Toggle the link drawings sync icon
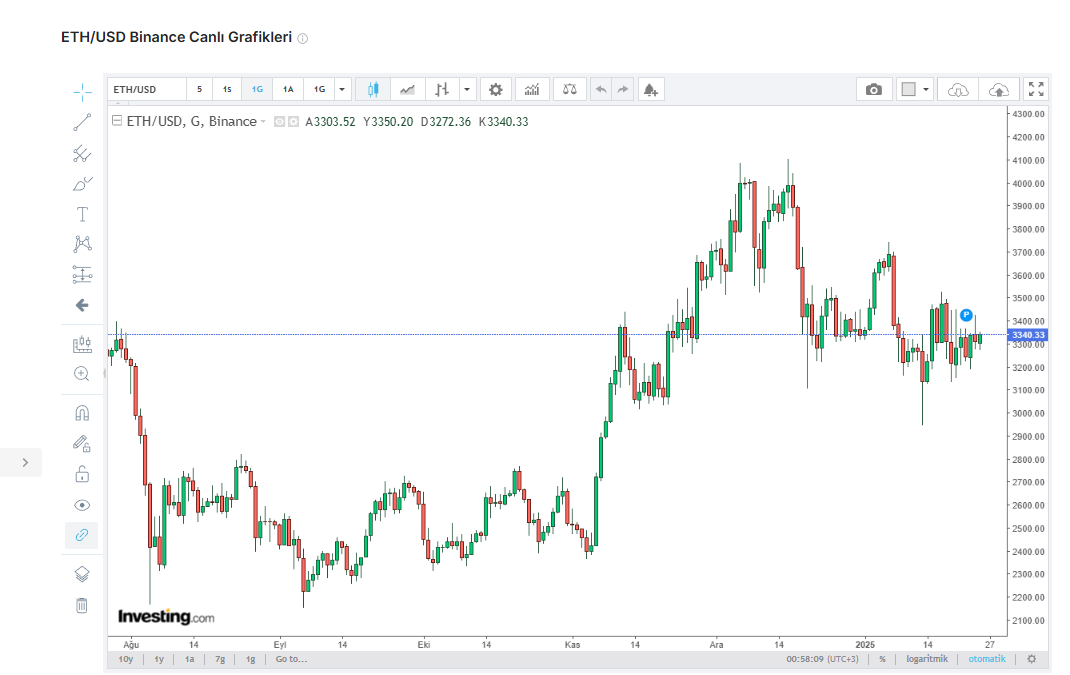The width and height of the screenshot is (1070, 675). [x=82, y=535]
